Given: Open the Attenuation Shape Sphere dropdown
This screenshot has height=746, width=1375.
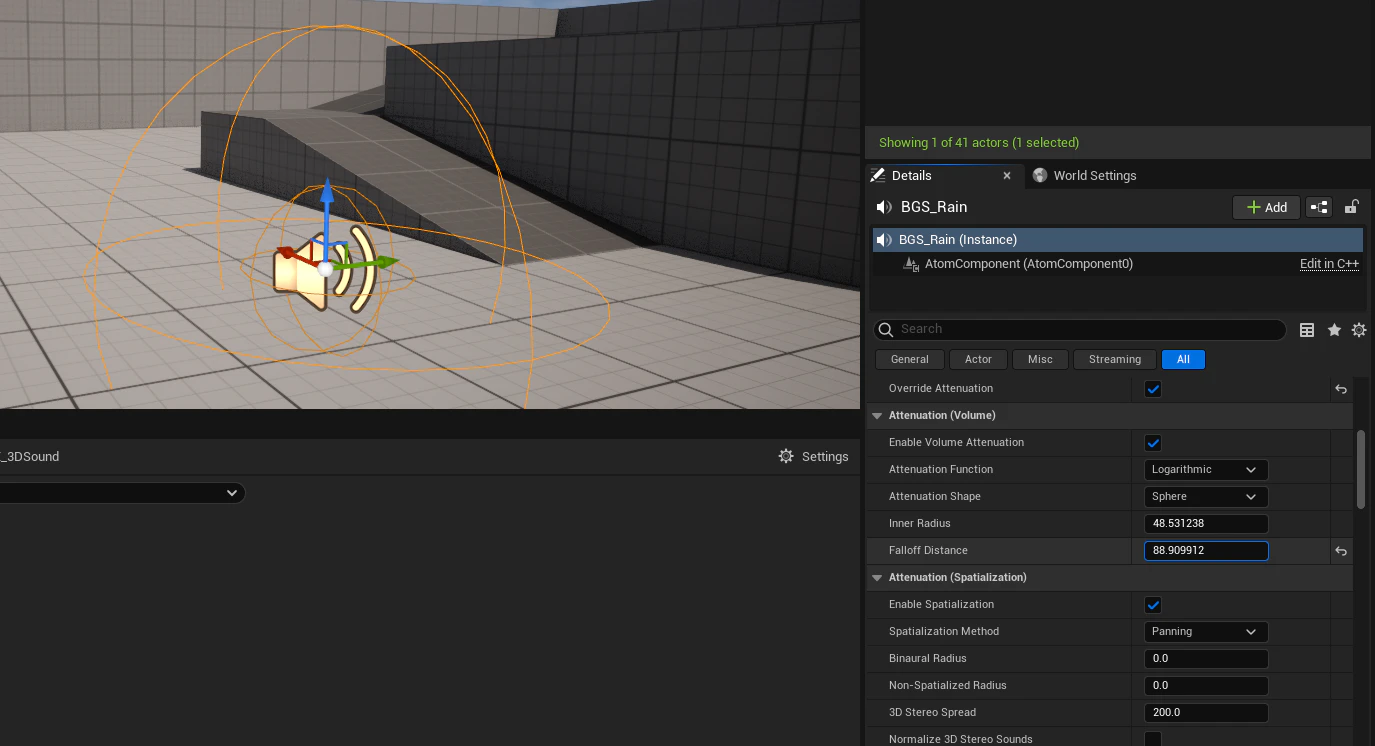Looking at the screenshot, I should (1206, 497).
